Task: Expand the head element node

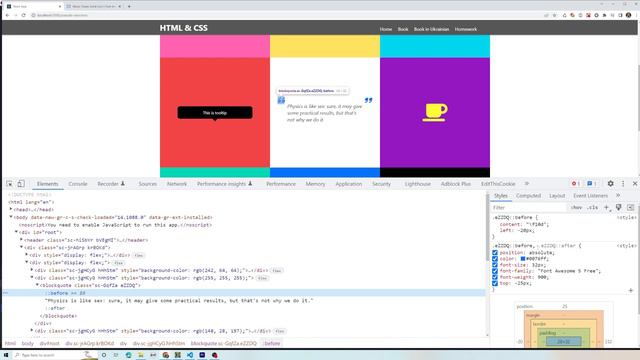Action: 11,209
